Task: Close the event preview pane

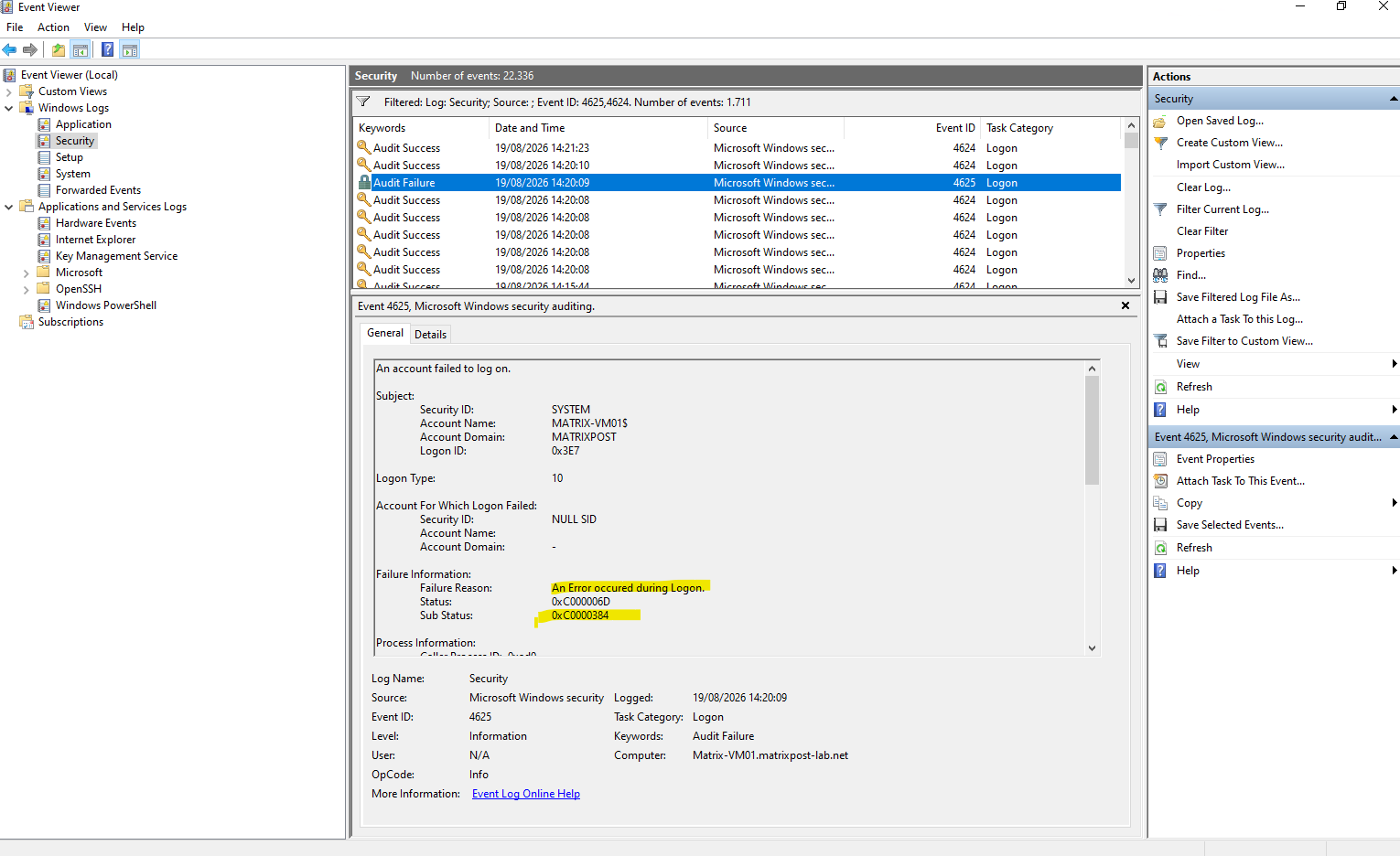Action: coord(1125,305)
